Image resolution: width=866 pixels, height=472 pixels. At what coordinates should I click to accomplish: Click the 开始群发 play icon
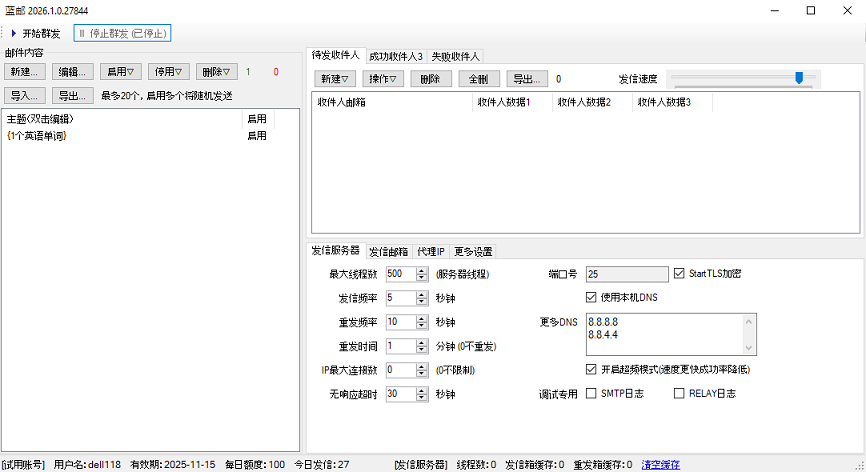point(13,33)
